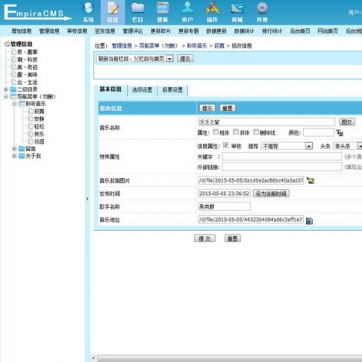
Task: Click the title font color picker icon
Action: [340, 133]
